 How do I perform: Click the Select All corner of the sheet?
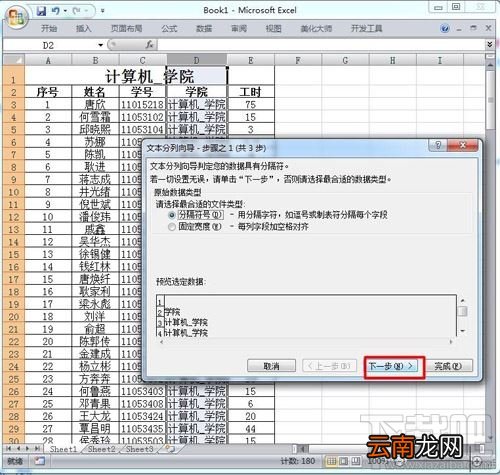pyautogui.click(x=14, y=60)
